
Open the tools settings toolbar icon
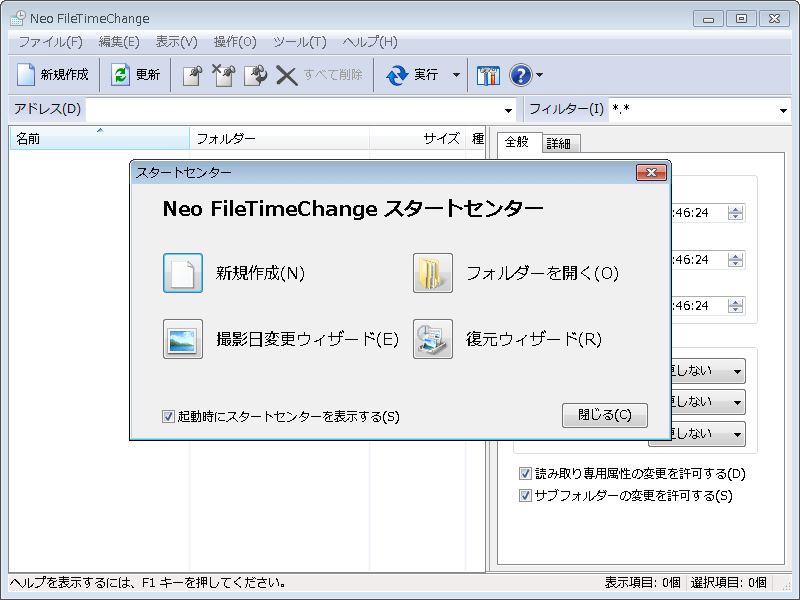click(x=488, y=76)
